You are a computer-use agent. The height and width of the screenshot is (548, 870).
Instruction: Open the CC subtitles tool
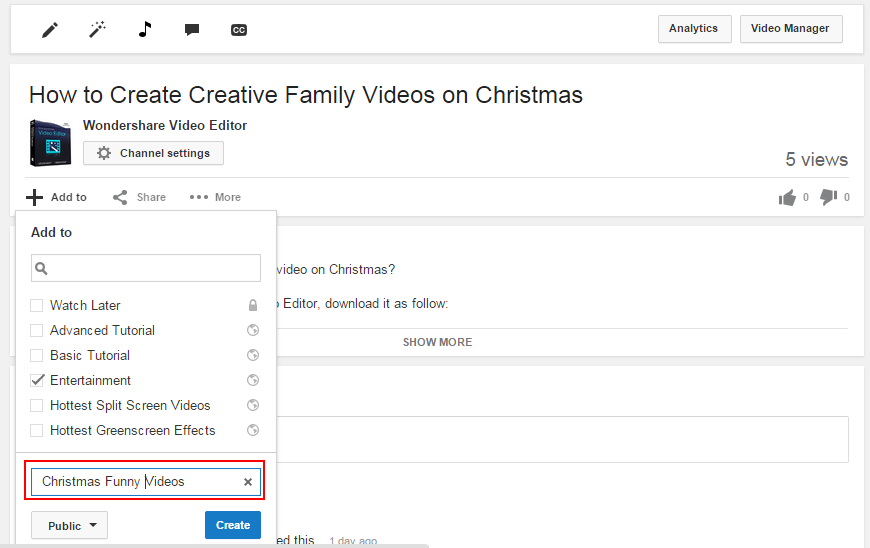(239, 30)
